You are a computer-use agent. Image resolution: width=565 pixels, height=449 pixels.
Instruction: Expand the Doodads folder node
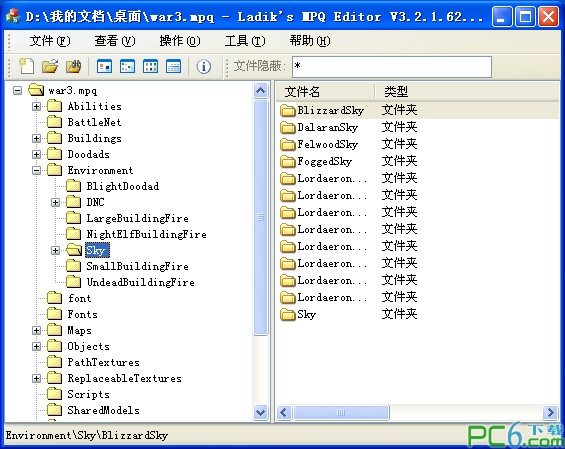click(x=36, y=154)
